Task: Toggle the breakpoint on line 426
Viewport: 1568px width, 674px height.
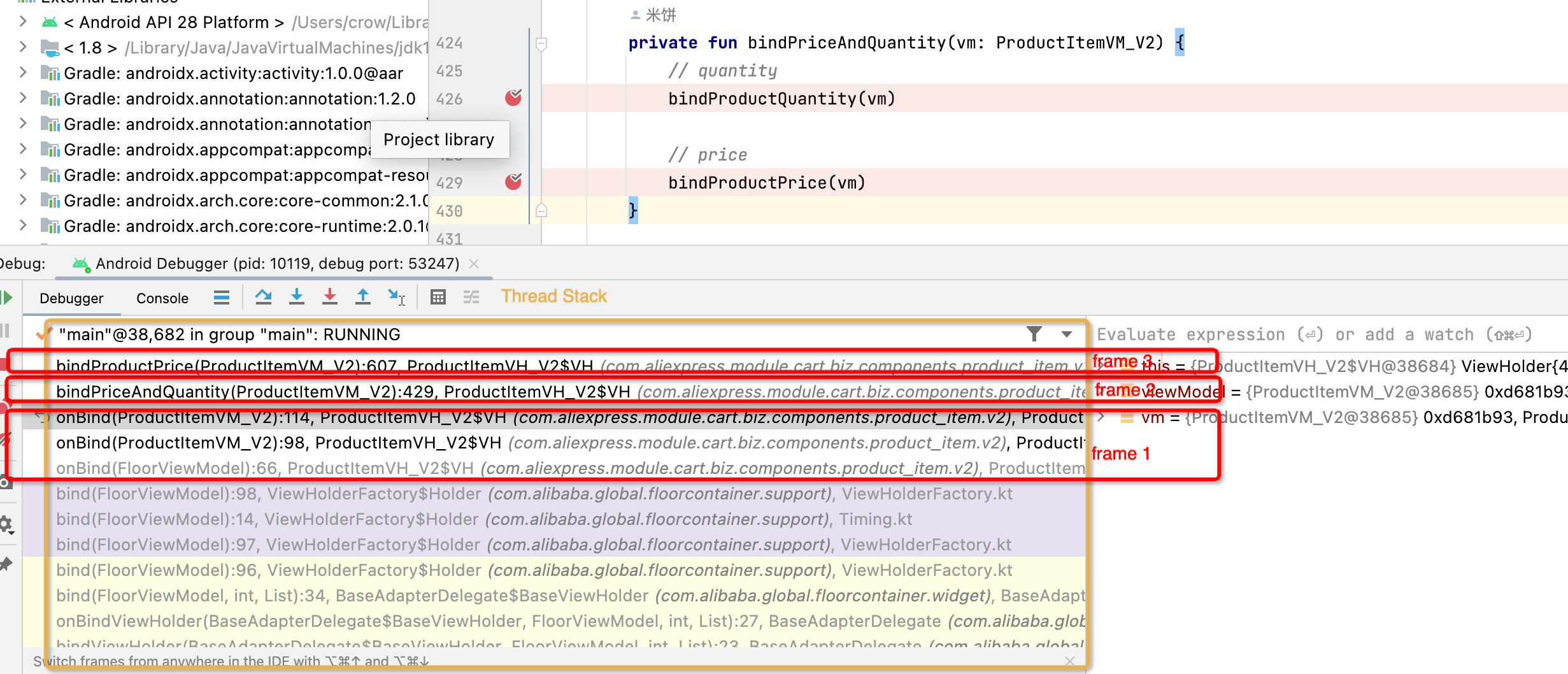Action: click(x=513, y=97)
